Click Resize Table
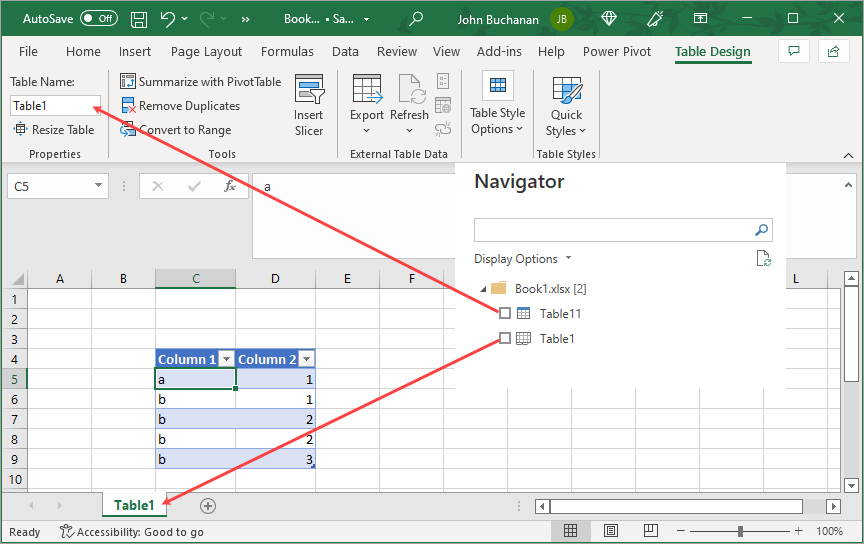This screenshot has height=544, width=864. pyautogui.click(x=54, y=130)
